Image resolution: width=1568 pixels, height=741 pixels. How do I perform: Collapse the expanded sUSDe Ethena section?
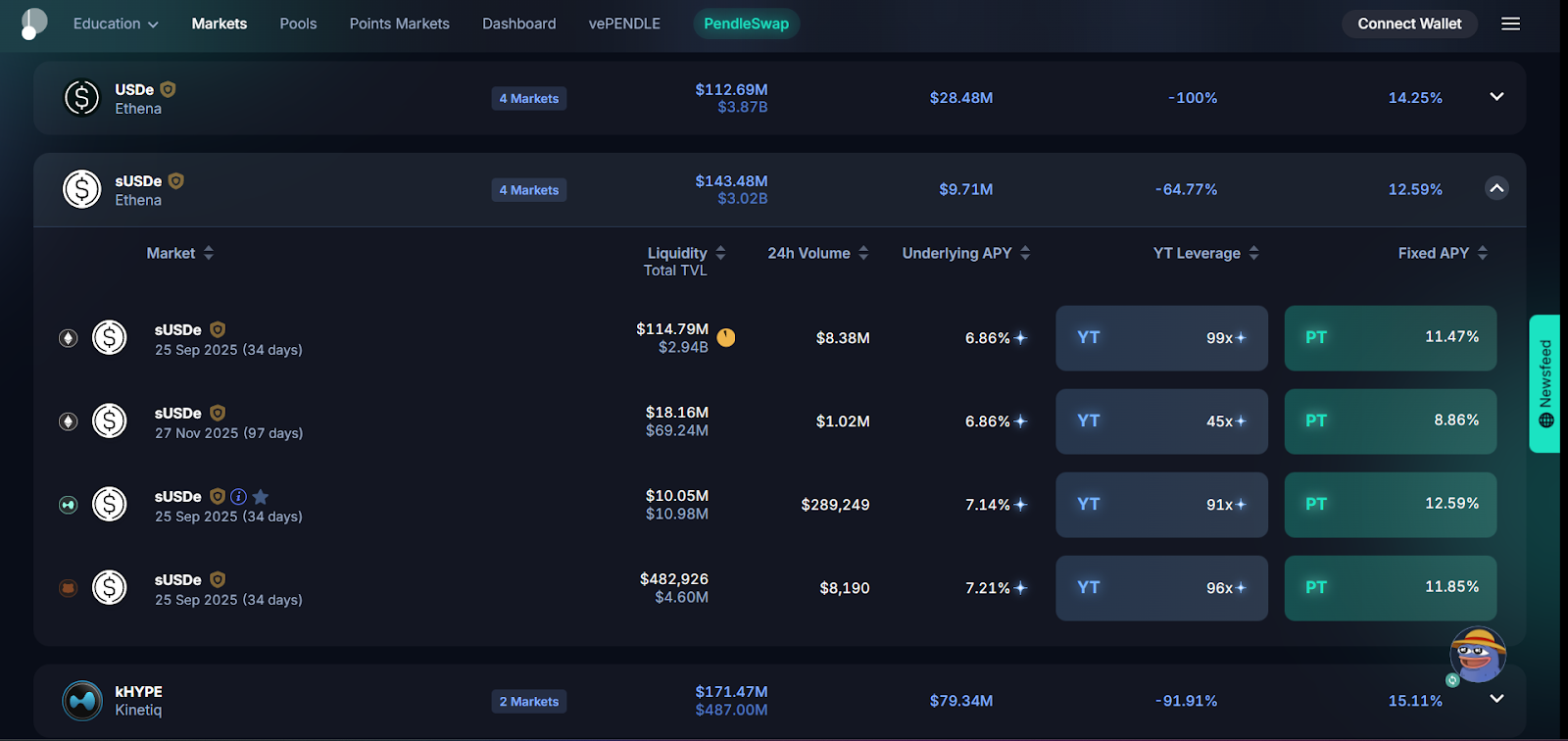tap(1496, 189)
